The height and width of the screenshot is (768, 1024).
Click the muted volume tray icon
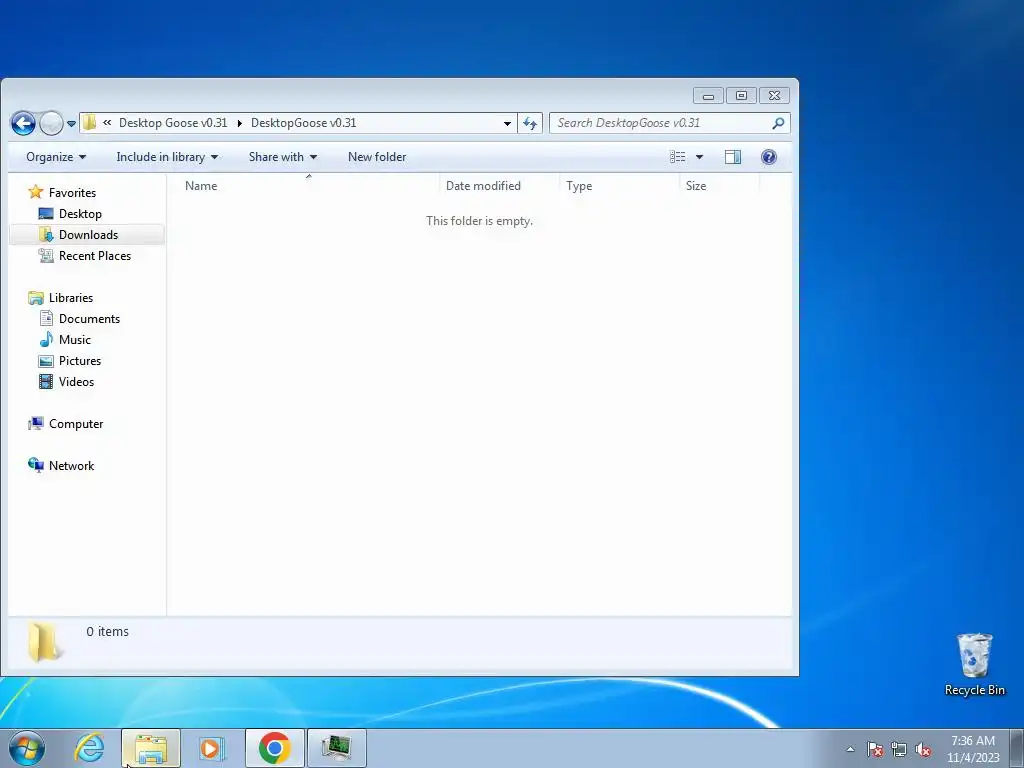point(923,749)
